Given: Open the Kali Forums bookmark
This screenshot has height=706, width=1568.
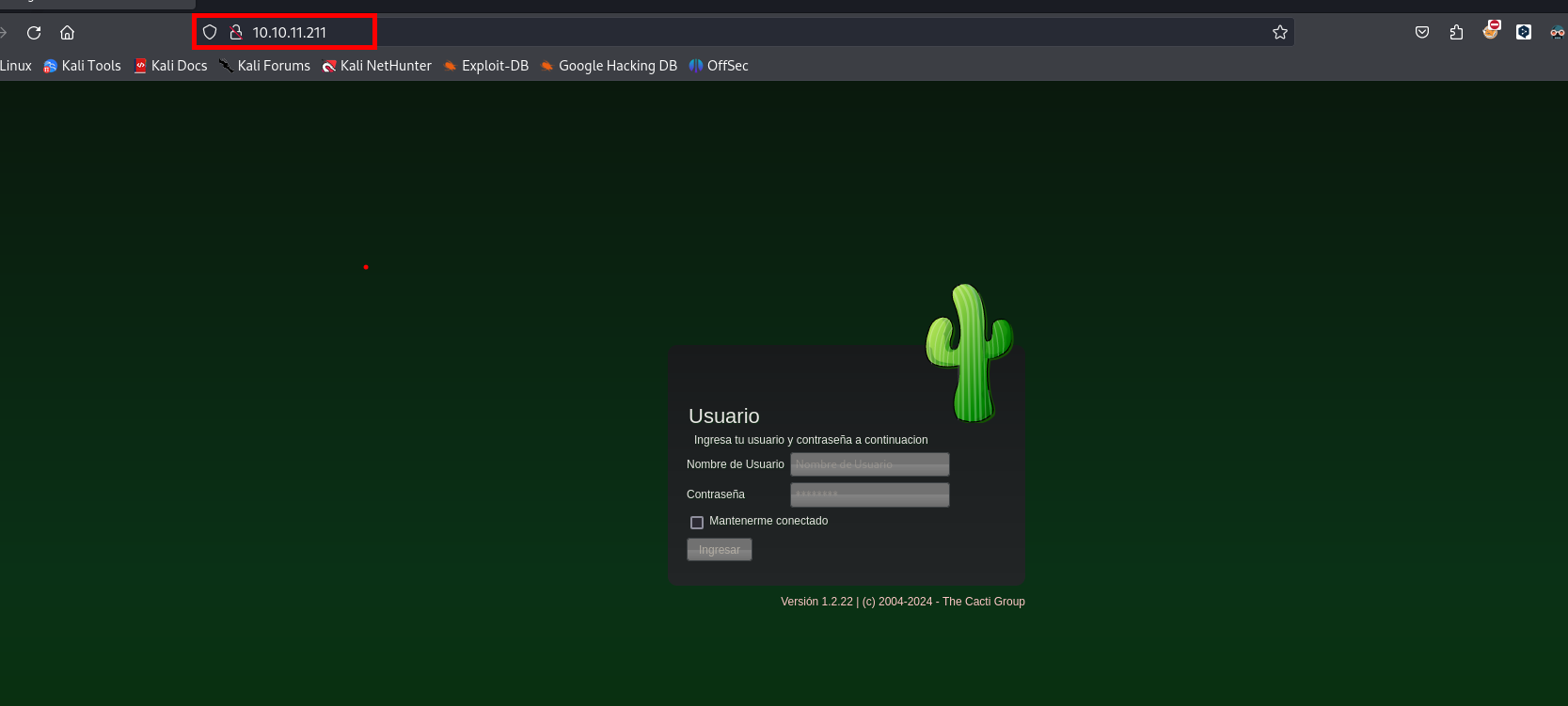Looking at the screenshot, I should 264,66.
